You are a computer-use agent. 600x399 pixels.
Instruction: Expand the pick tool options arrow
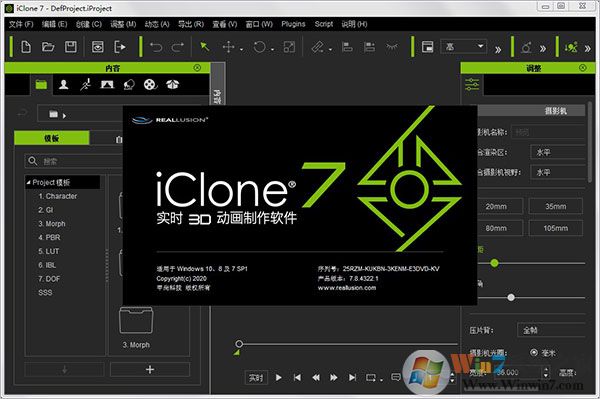pos(330,49)
